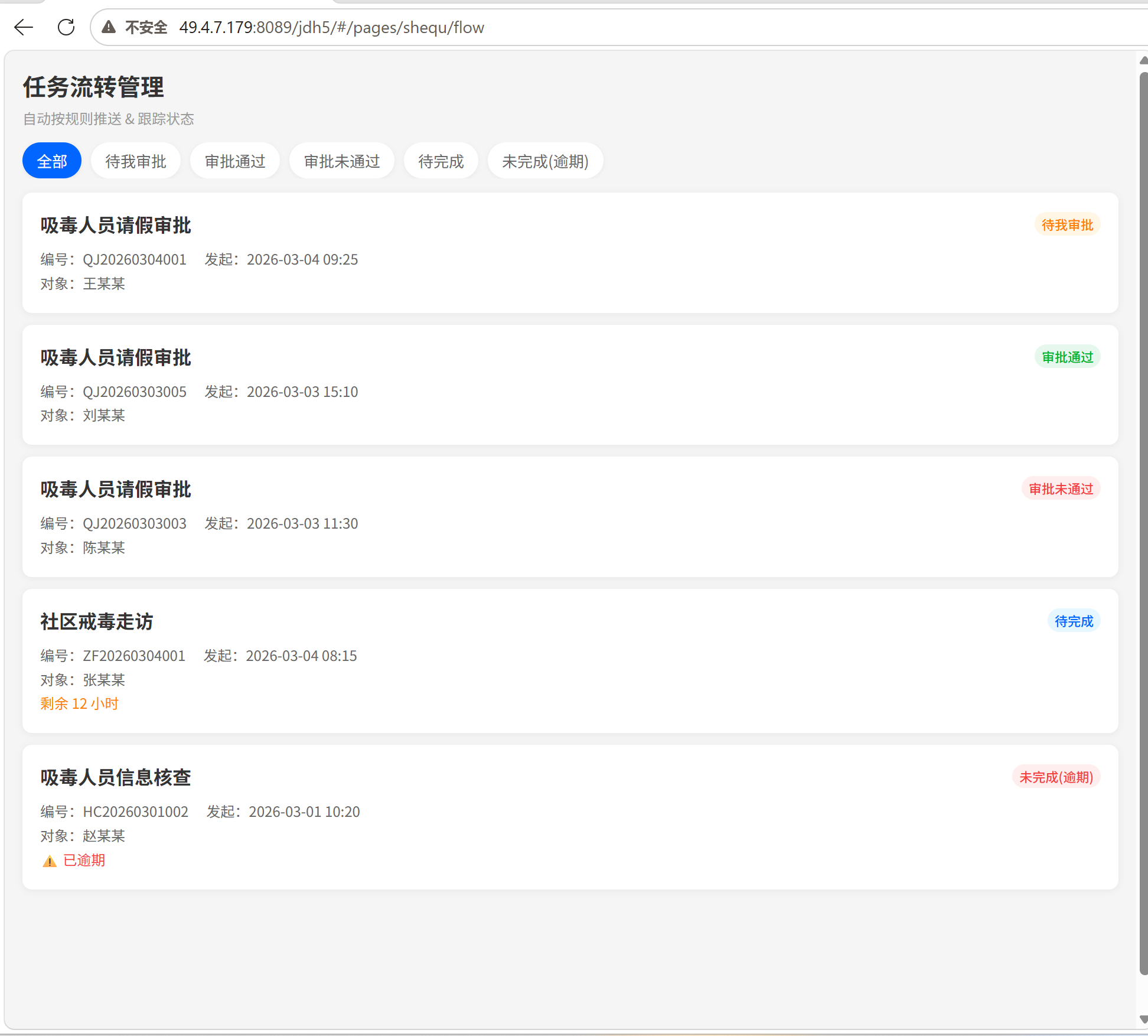Filter by 未完成(逾期) tab
The image size is (1148, 1036).
[545, 161]
